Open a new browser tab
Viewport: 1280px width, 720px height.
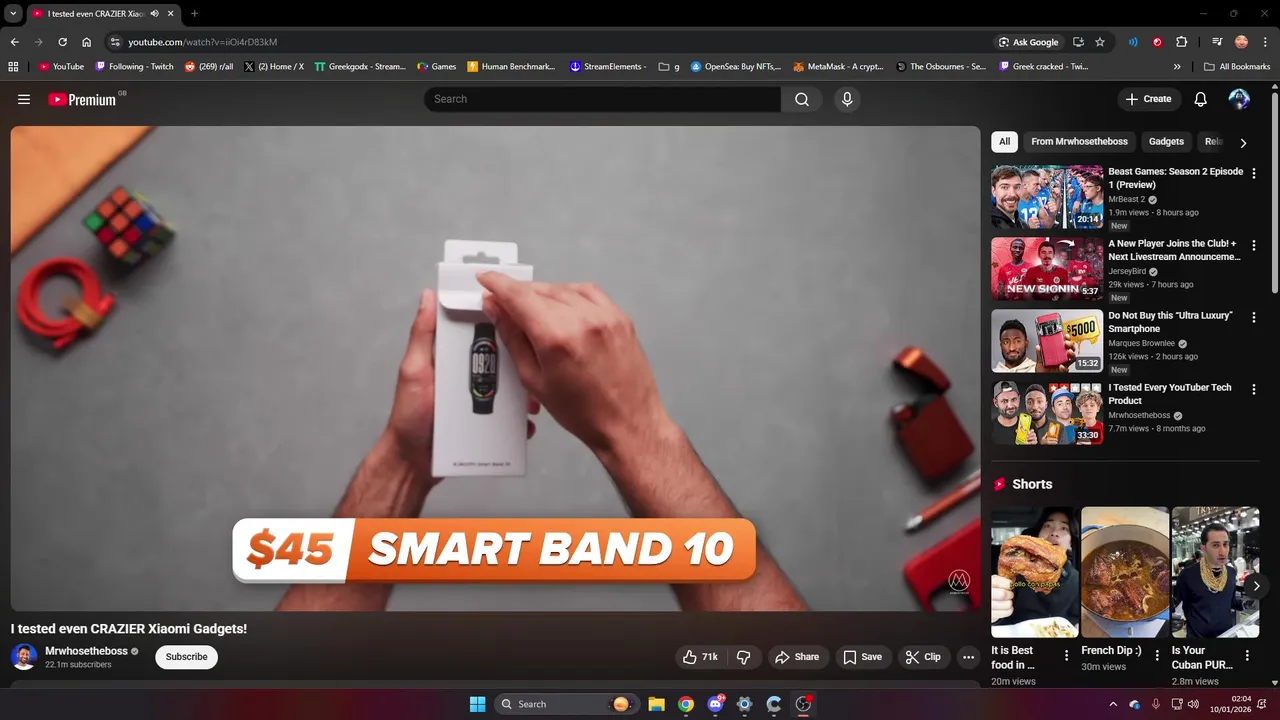194,14
